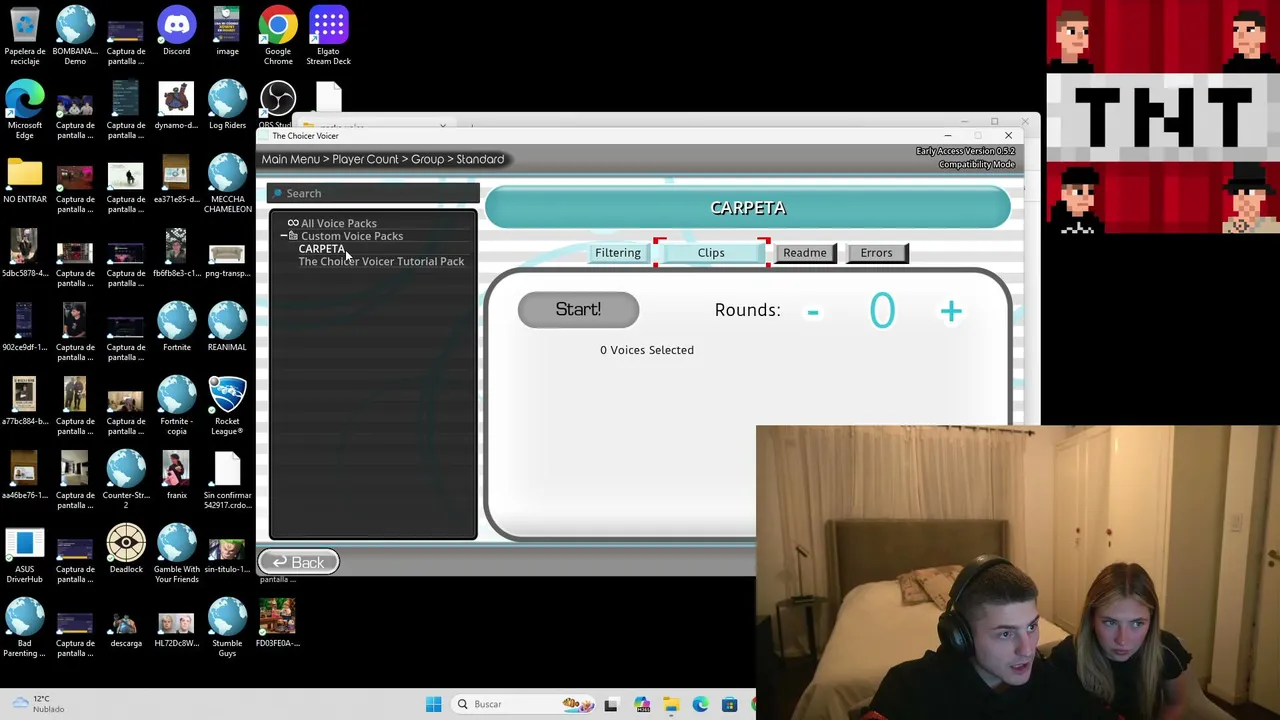The image size is (1280, 720).
Task: Click the '0 Voices Selected' text
Action: [x=647, y=350]
